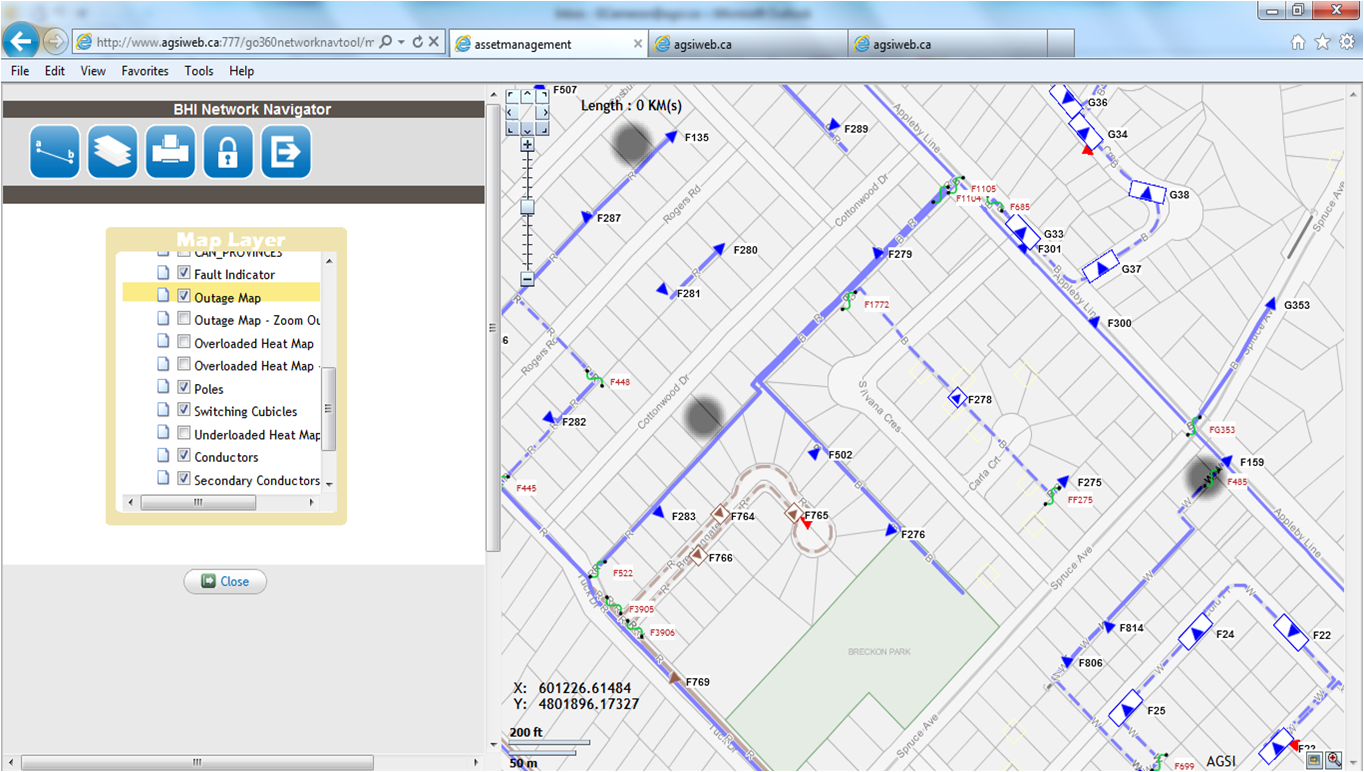Viewport: 1364px width, 772px height.
Task: Click the F448 red label on map
Action: tap(620, 382)
